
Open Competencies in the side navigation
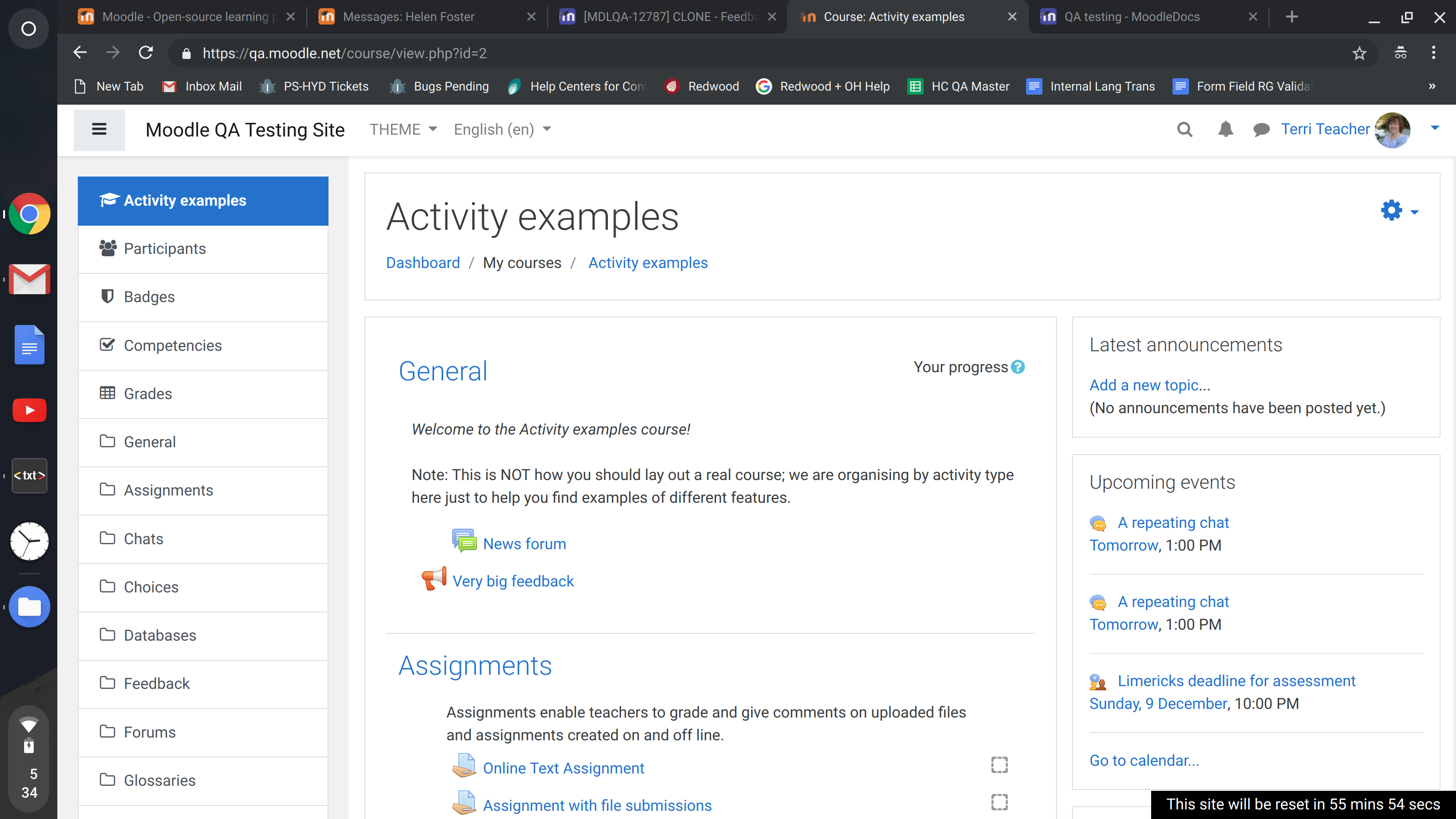(x=203, y=346)
